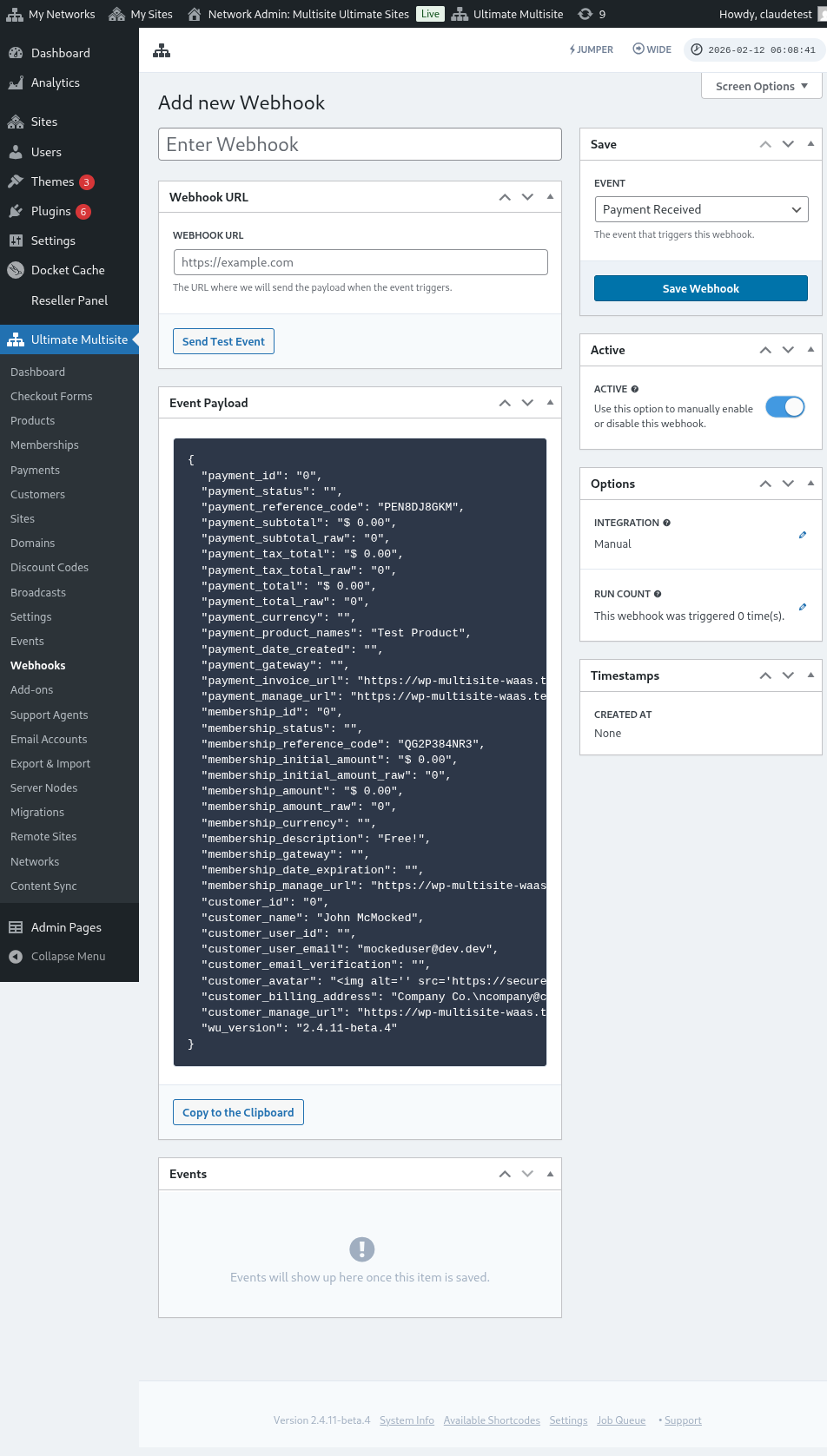Image resolution: width=827 pixels, height=1456 pixels.
Task: Open the Webhooks submenu item
Action: pos(38,665)
